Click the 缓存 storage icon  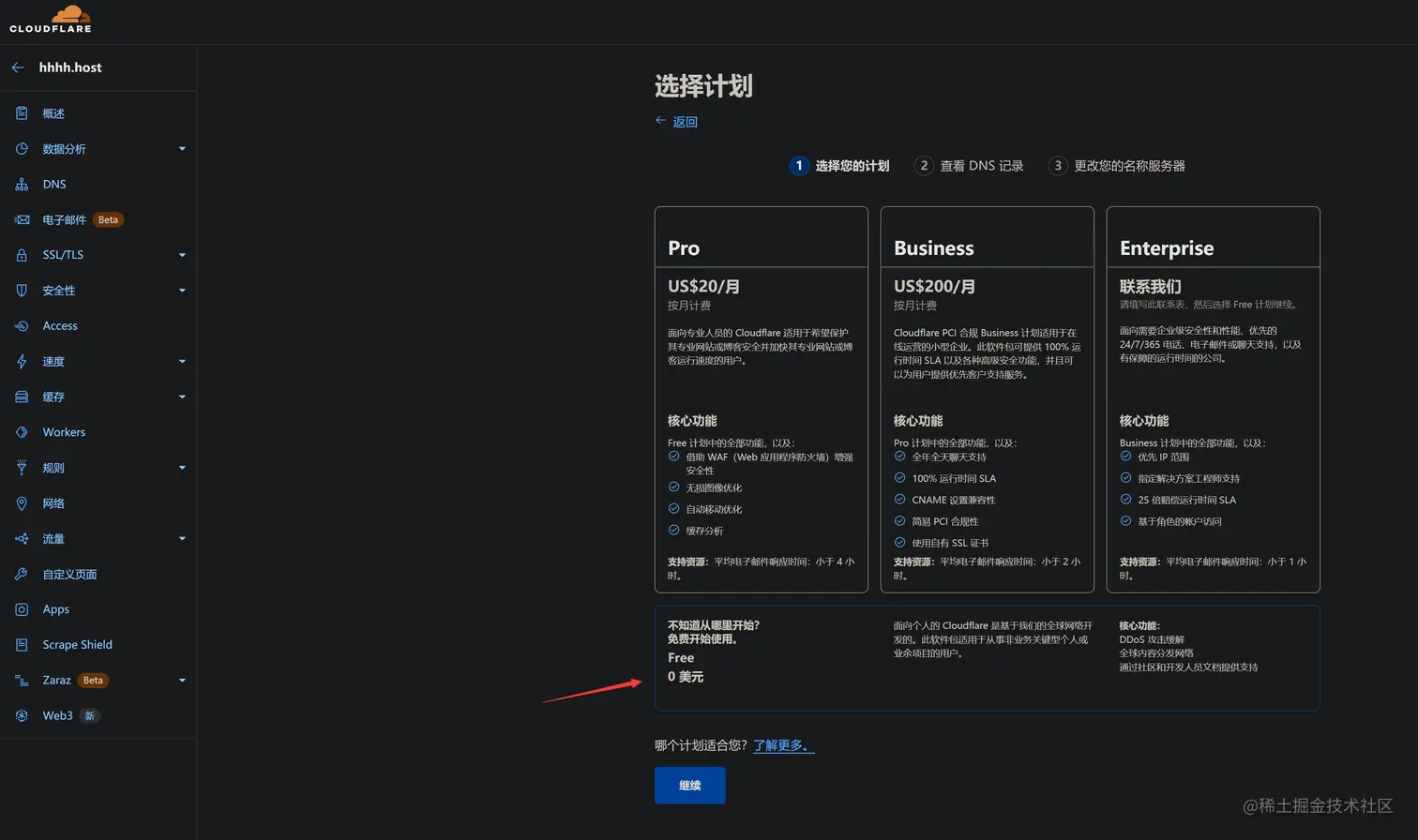[22, 397]
